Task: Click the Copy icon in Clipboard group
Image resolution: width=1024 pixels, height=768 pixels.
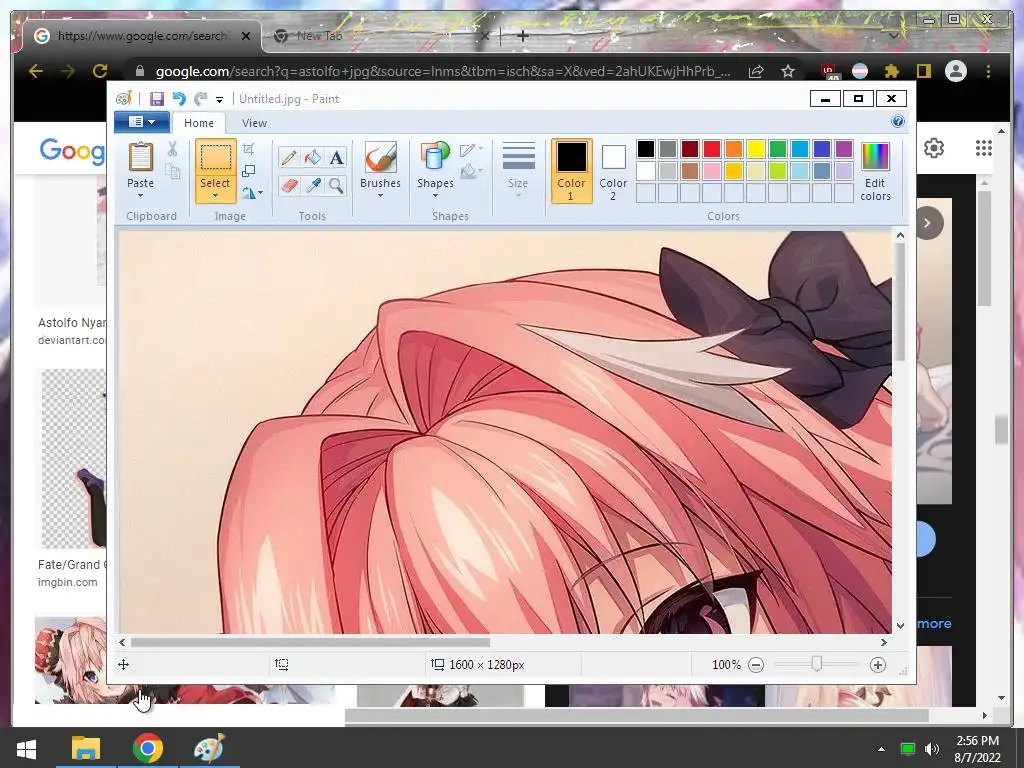Action: (172, 171)
